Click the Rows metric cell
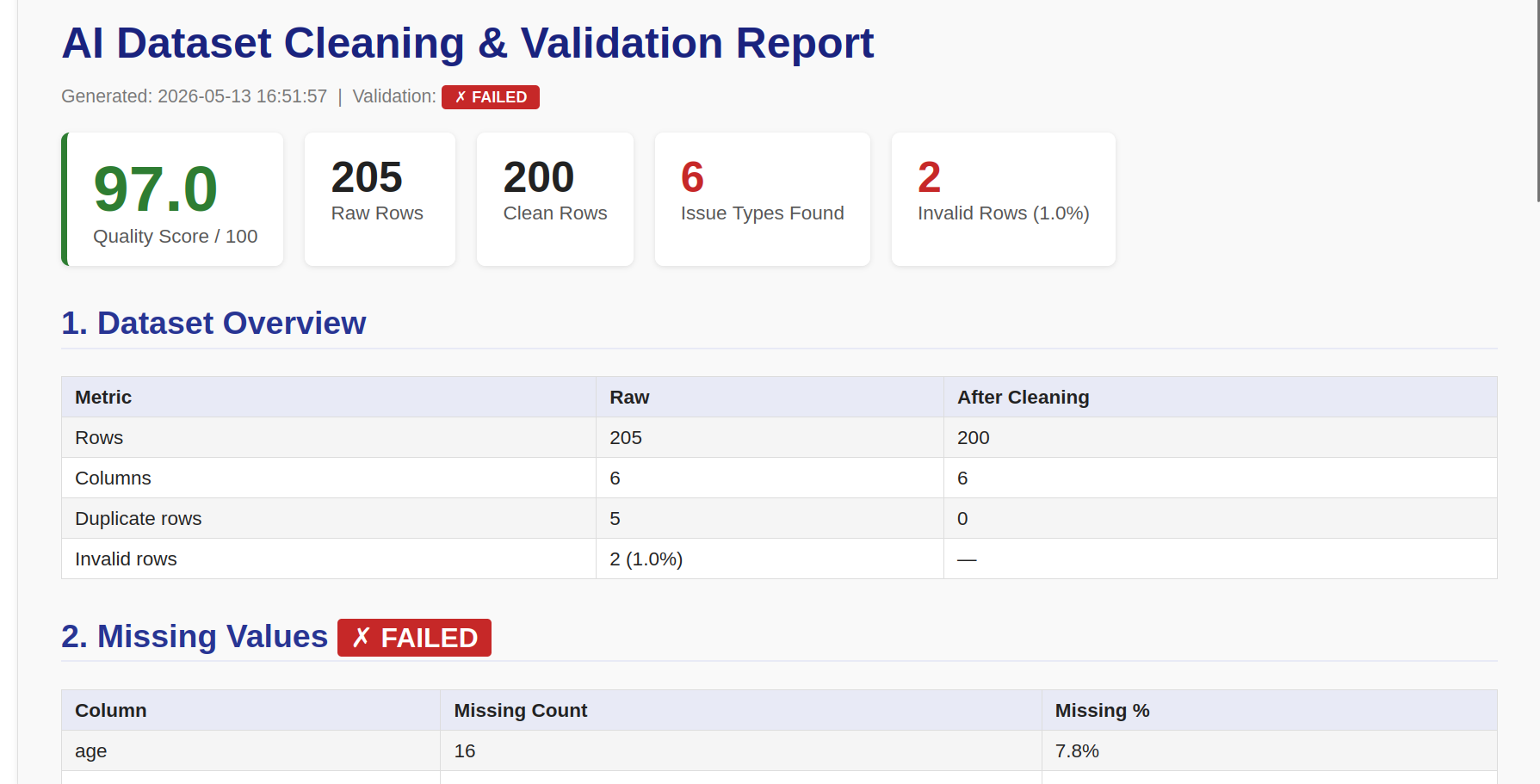The width and height of the screenshot is (1540, 784). click(329, 437)
